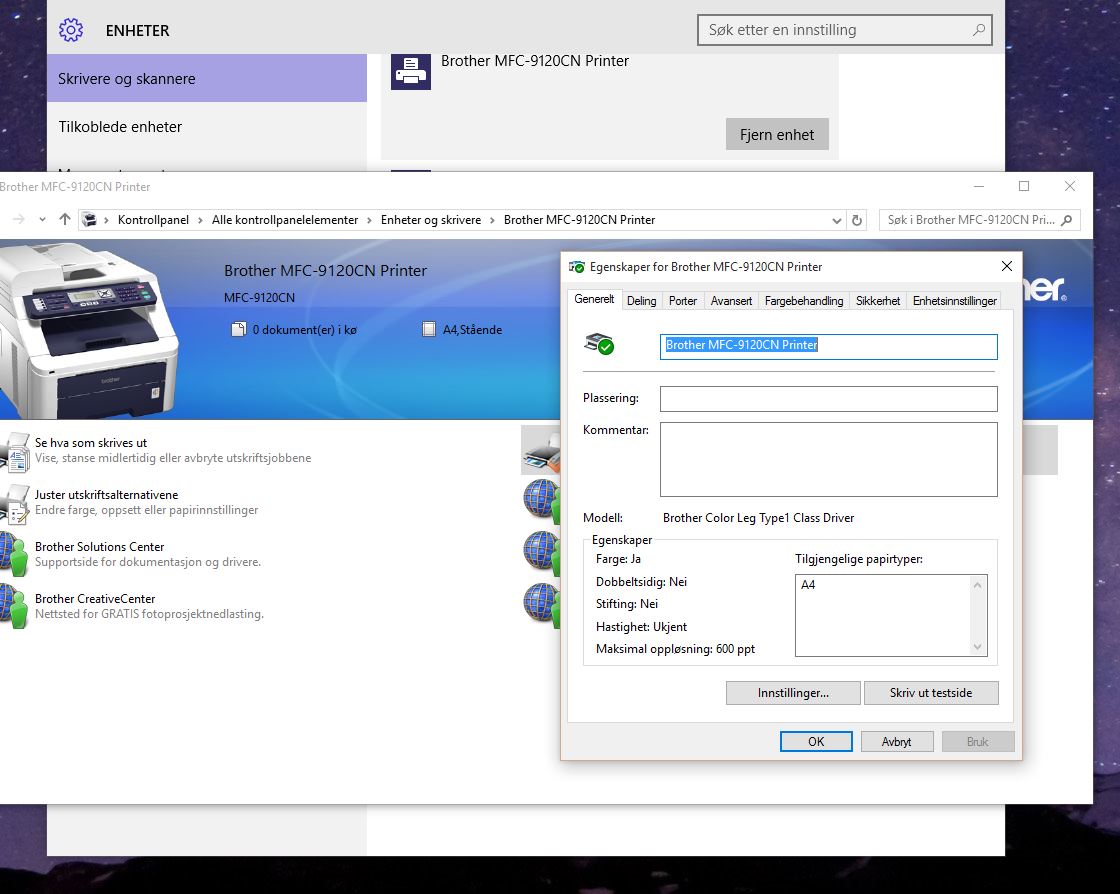Click the forward arrow in Control Panel navigation
Viewport: 1120px width, 894px height.
tap(19, 219)
